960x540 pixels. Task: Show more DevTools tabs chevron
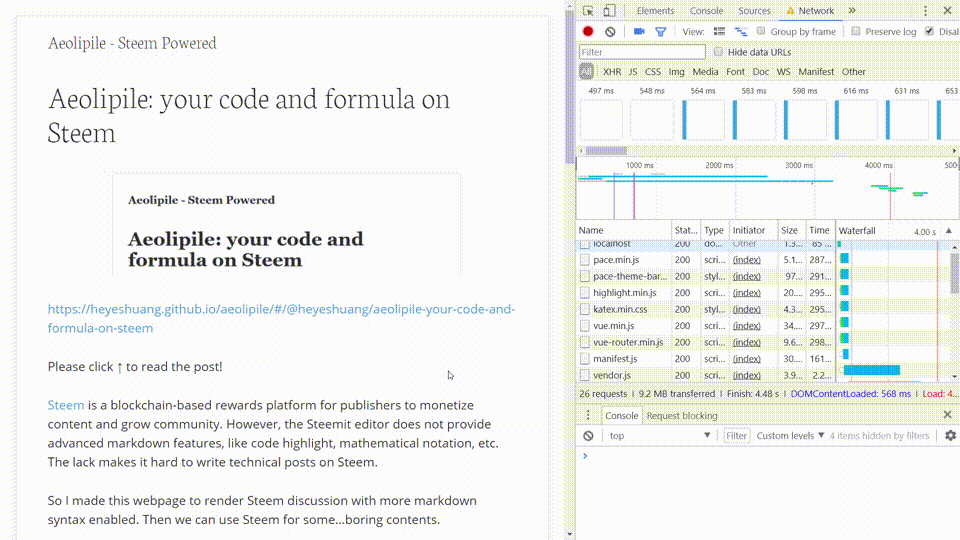coord(852,10)
